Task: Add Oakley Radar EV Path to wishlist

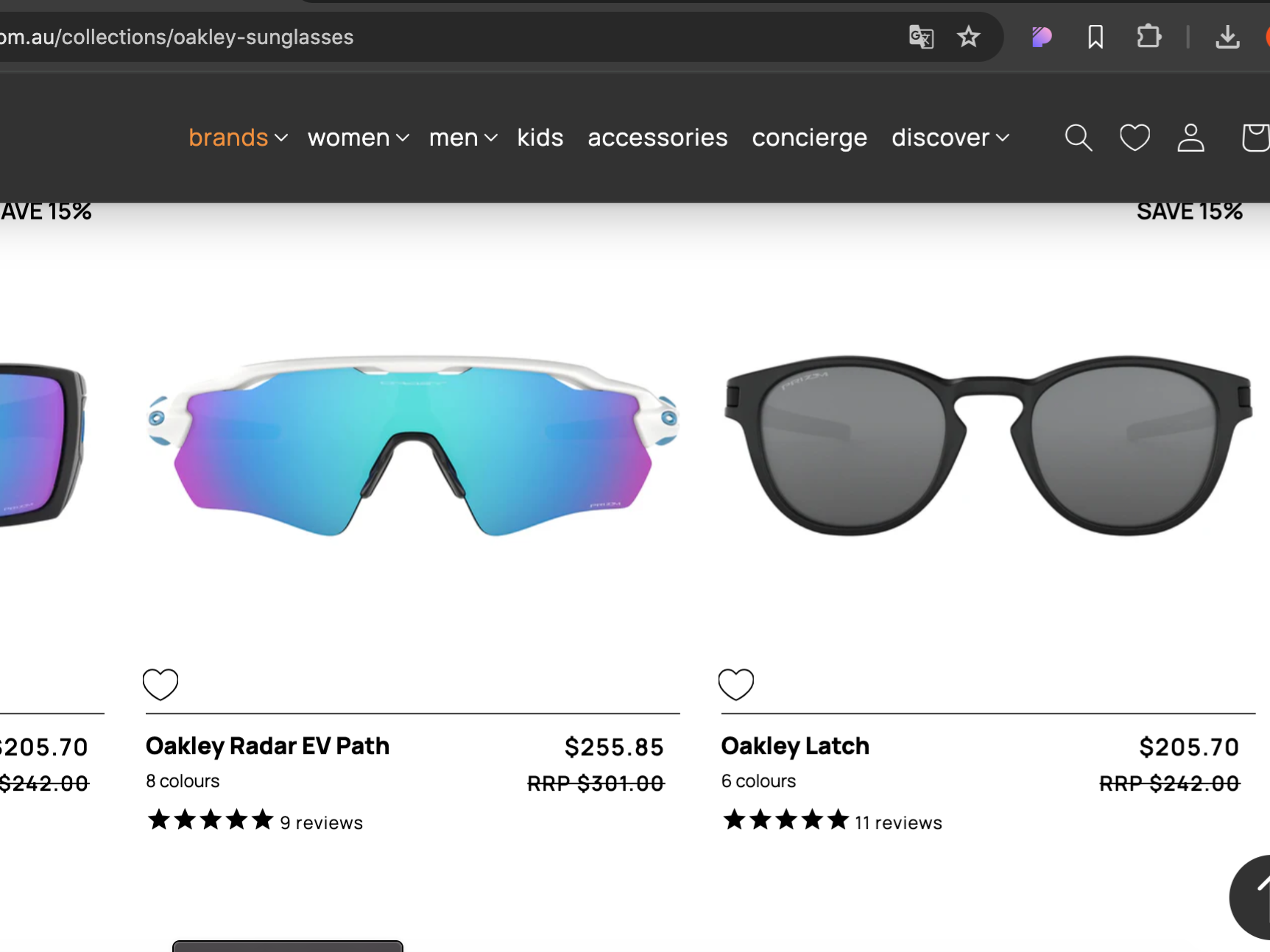Action: (160, 684)
